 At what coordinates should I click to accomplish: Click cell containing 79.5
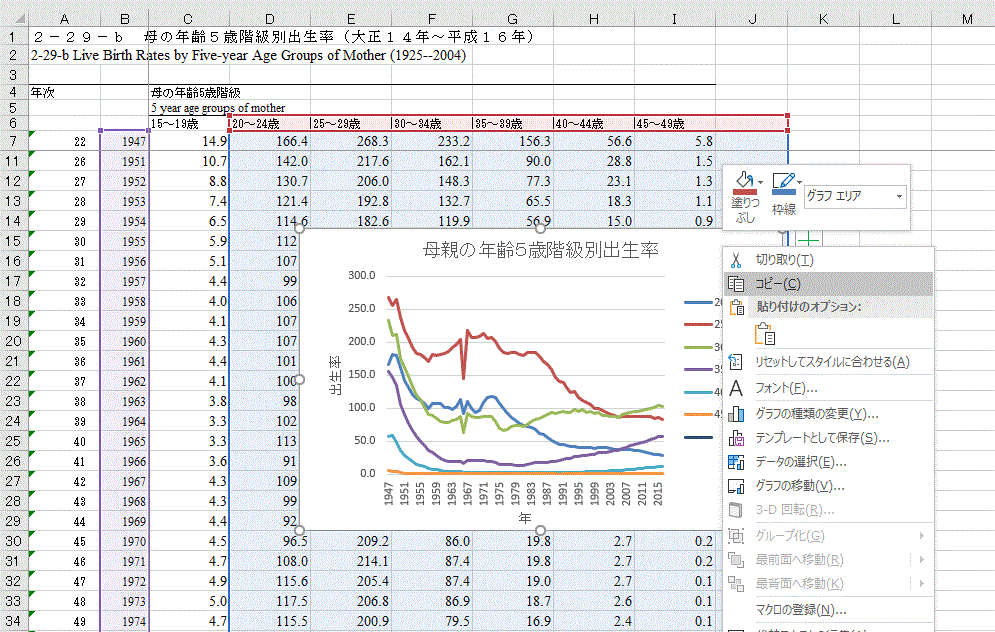[x=432, y=621]
